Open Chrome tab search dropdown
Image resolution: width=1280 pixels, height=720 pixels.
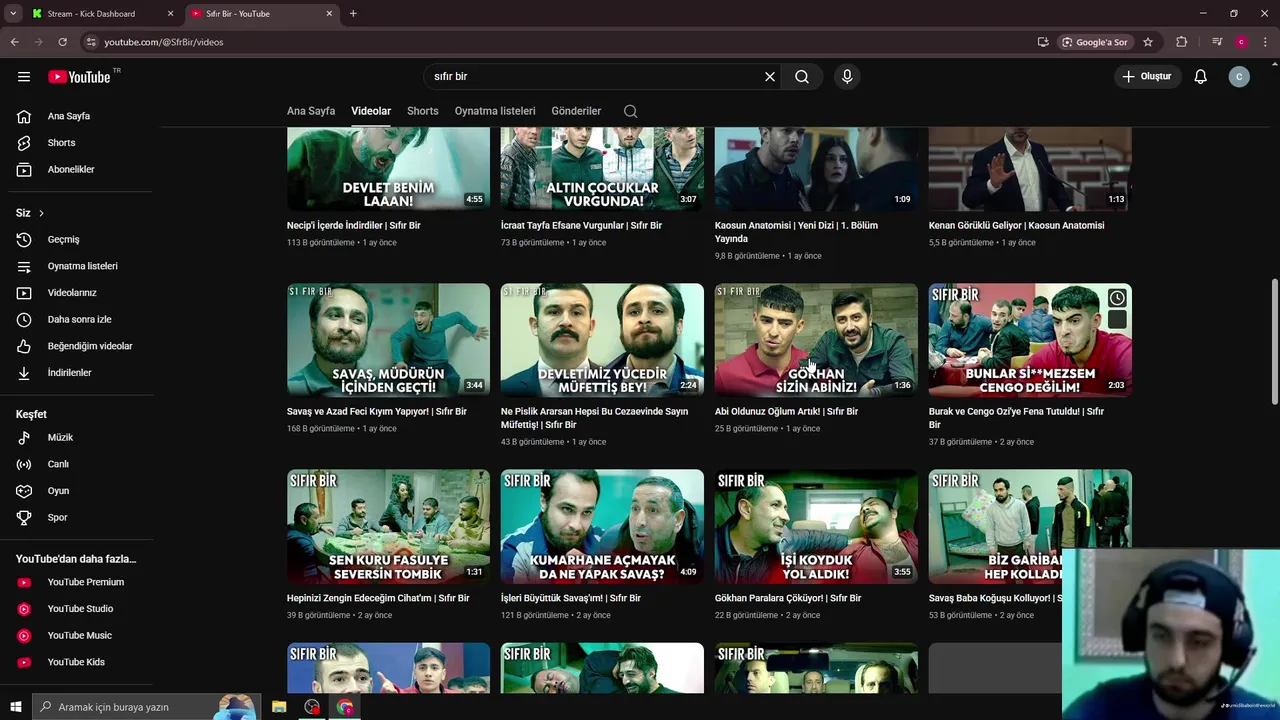pos(13,14)
